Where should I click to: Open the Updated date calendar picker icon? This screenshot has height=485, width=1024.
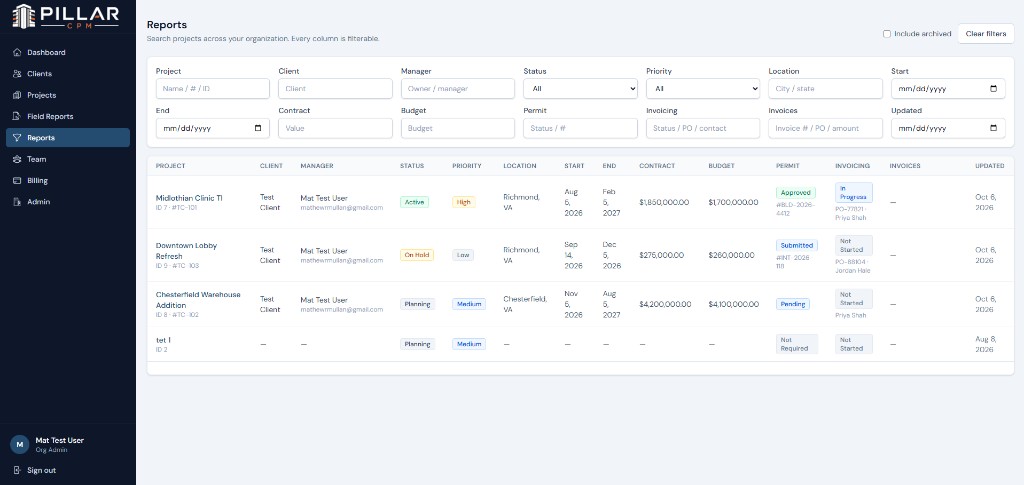[994, 128]
